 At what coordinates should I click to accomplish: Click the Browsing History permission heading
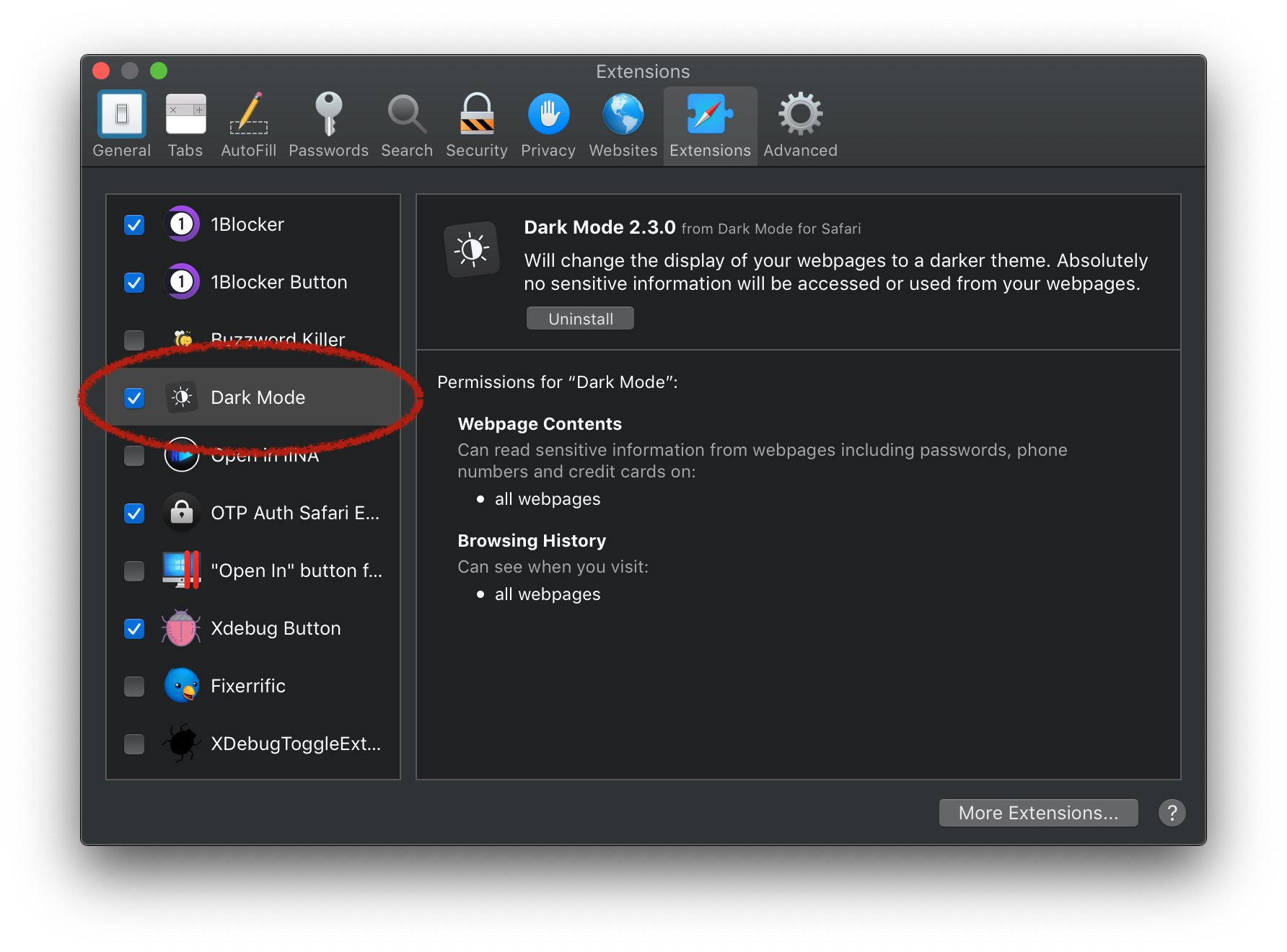tap(532, 541)
